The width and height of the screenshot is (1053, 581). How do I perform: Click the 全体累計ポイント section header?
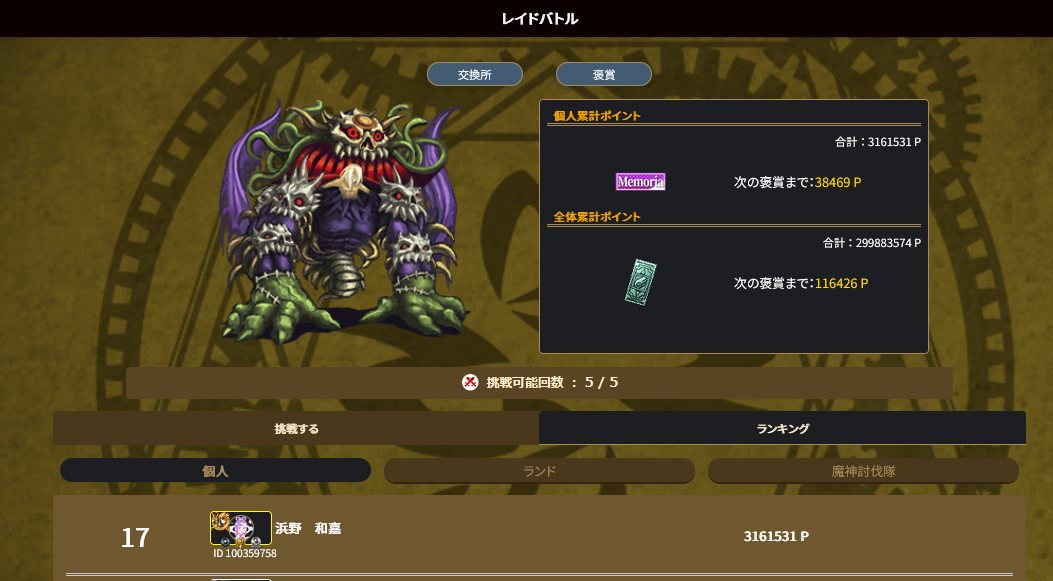coord(597,217)
